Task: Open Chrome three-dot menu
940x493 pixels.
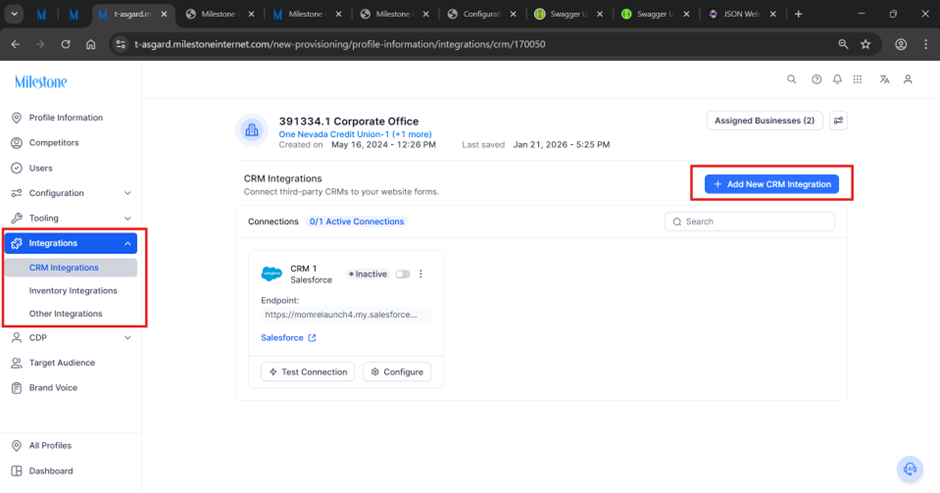Action: (926, 44)
